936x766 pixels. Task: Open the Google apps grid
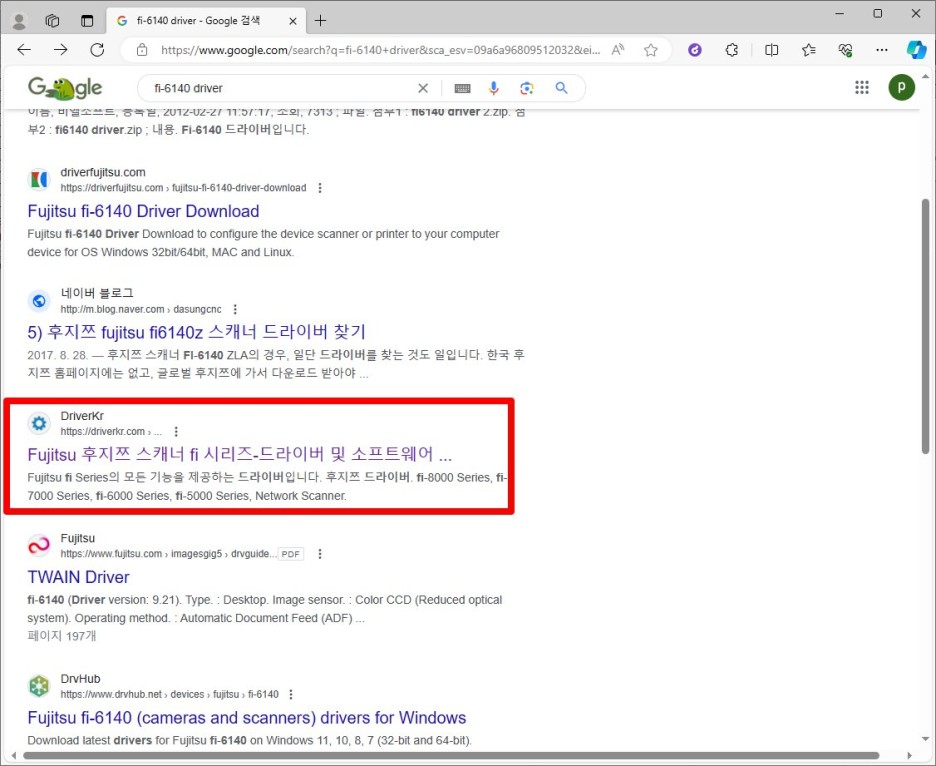tap(861, 88)
